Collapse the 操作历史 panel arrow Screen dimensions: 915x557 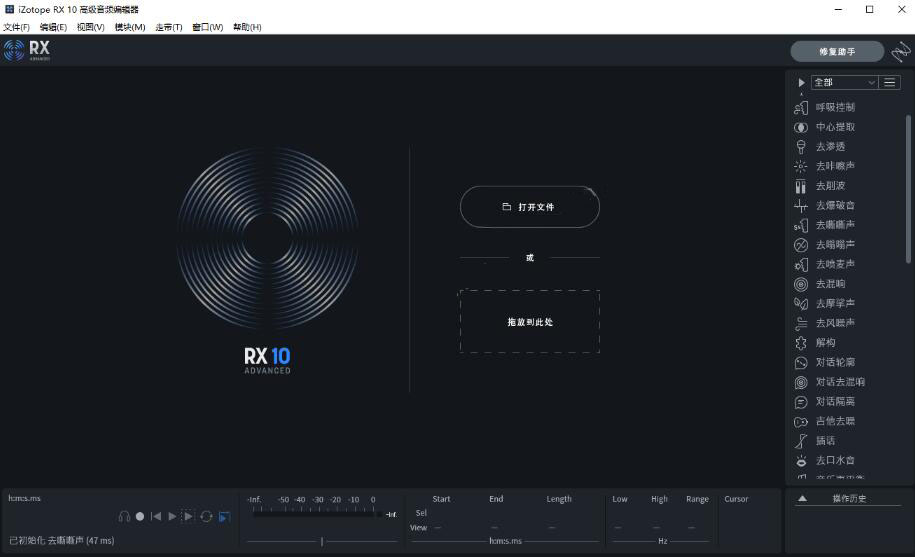801,498
